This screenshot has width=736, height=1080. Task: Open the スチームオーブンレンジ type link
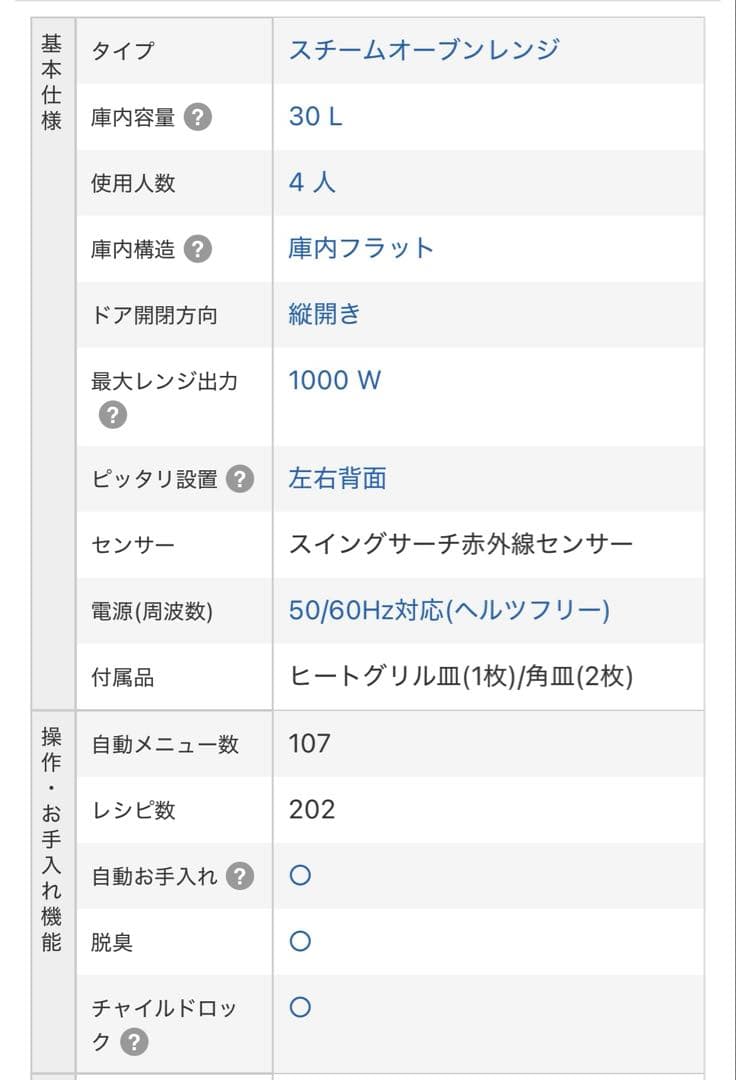pos(423,49)
